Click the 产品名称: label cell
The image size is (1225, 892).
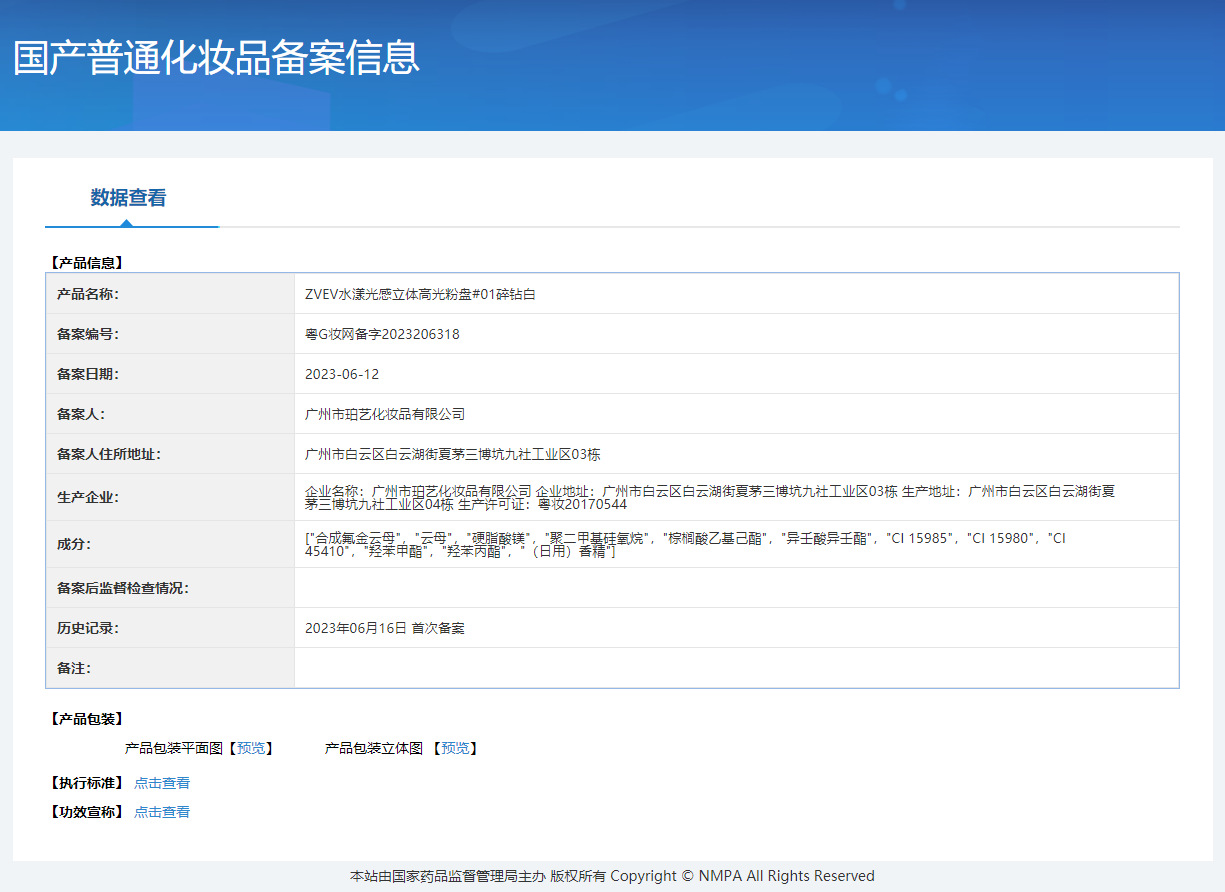point(170,294)
